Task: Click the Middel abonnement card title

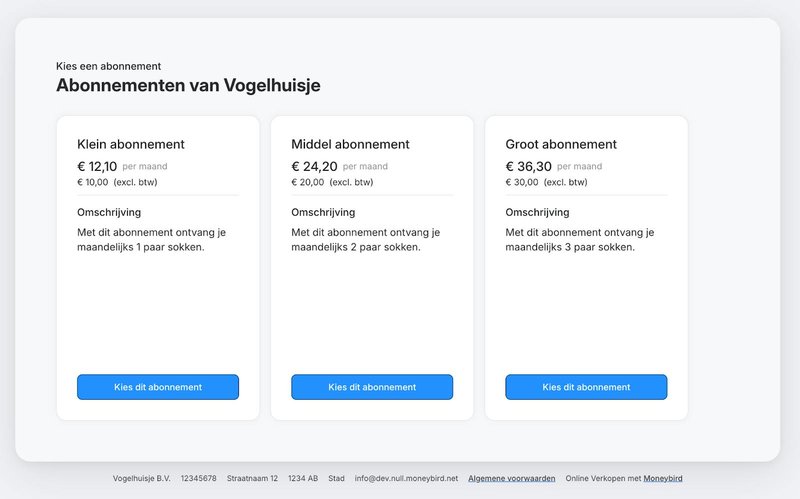Action: coord(350,144)
